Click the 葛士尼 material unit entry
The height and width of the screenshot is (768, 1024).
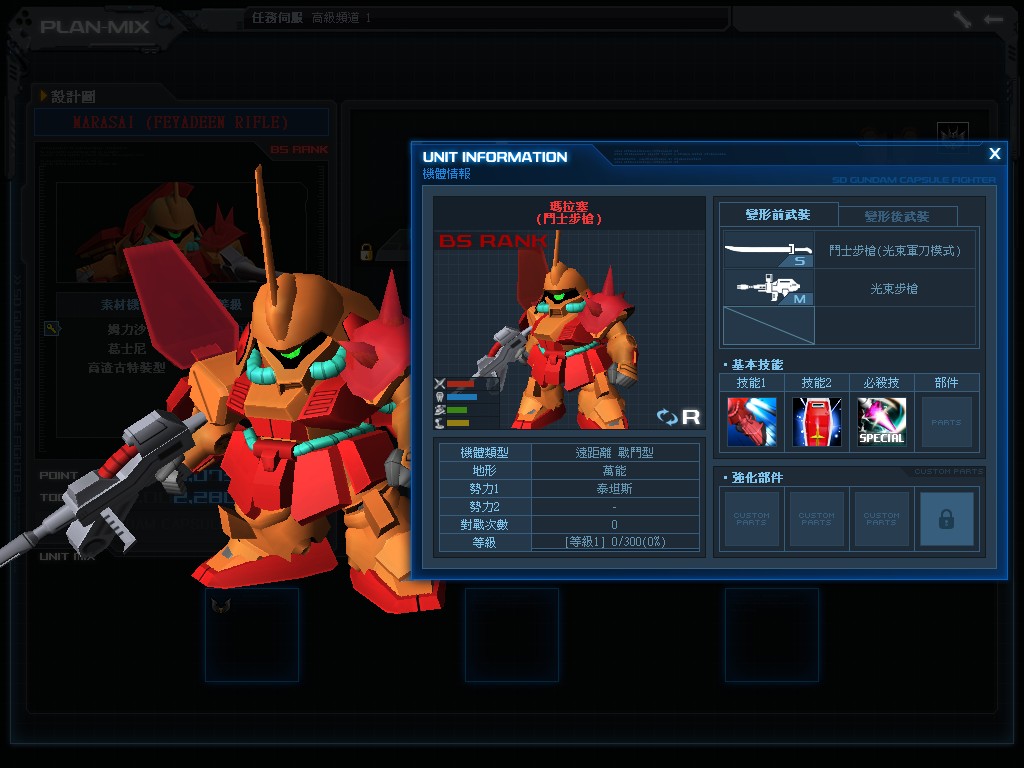point(127,349)
